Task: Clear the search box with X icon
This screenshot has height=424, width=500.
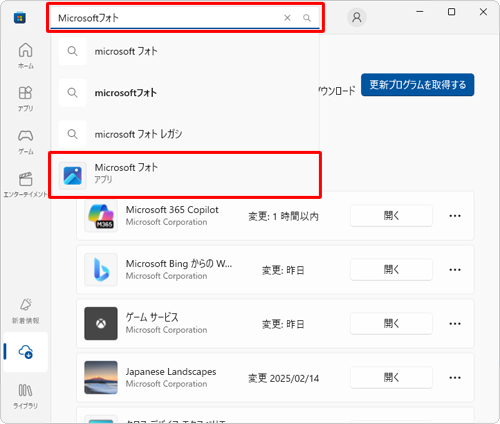Action: [x=287, y=18]
